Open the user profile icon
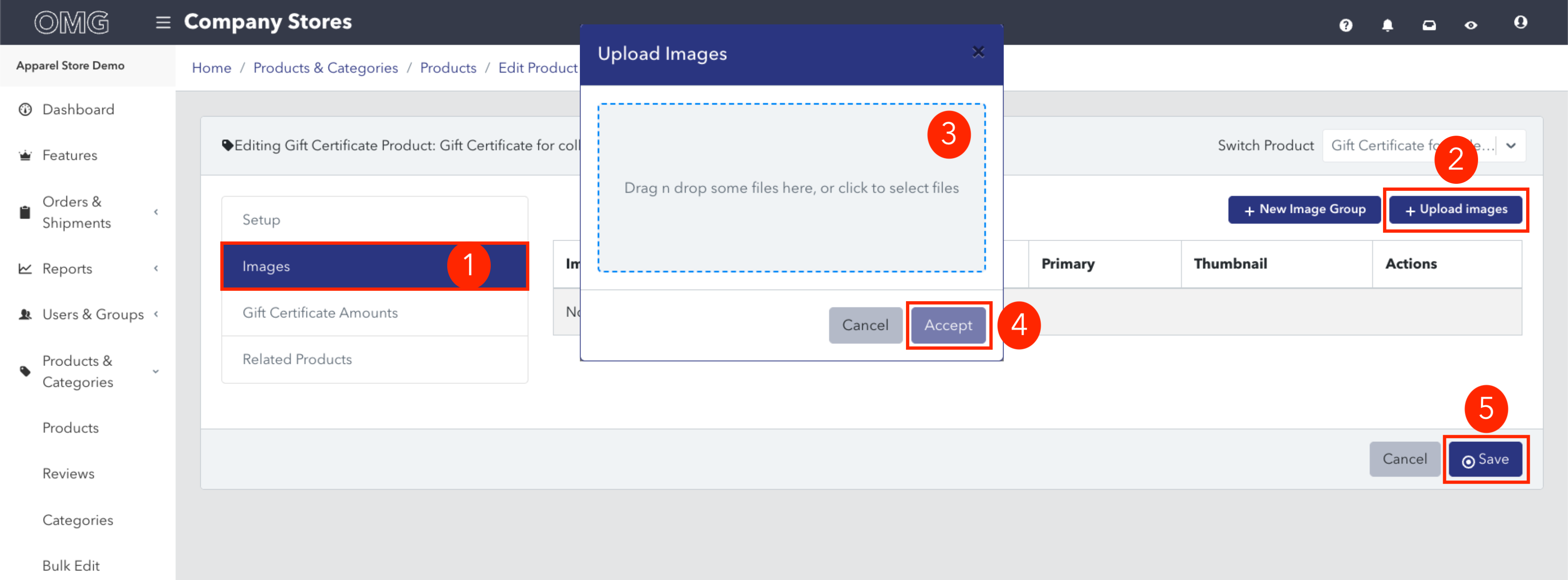 tap(1520, 22)
